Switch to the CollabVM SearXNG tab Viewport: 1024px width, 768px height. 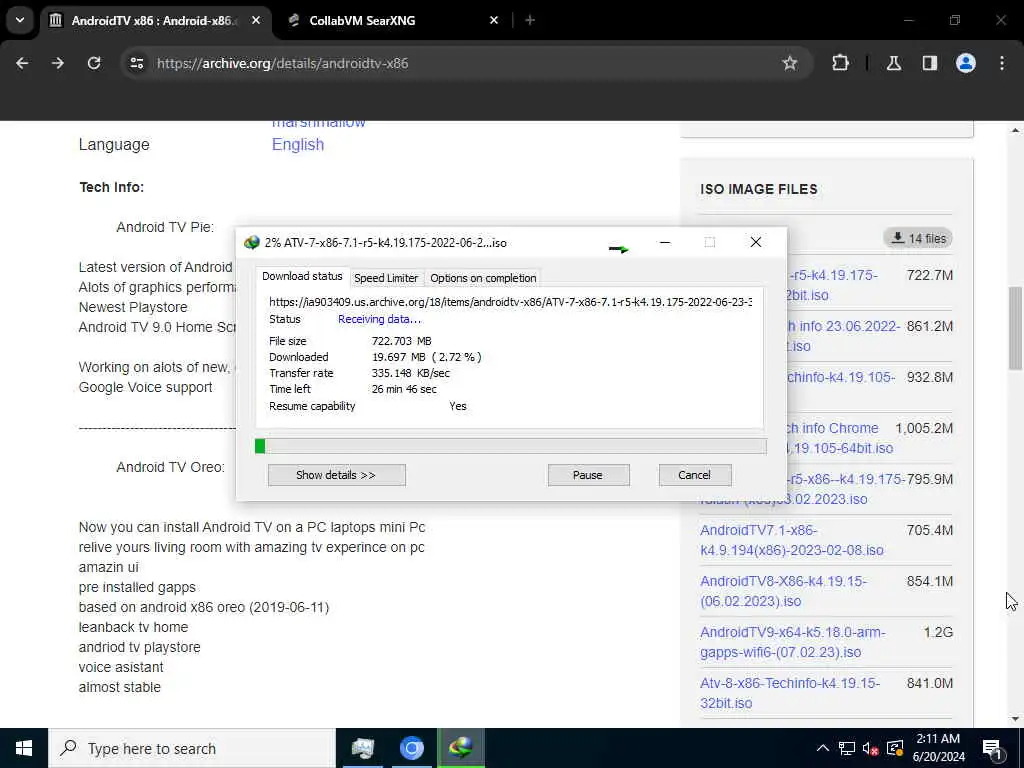tap(392, 20)
